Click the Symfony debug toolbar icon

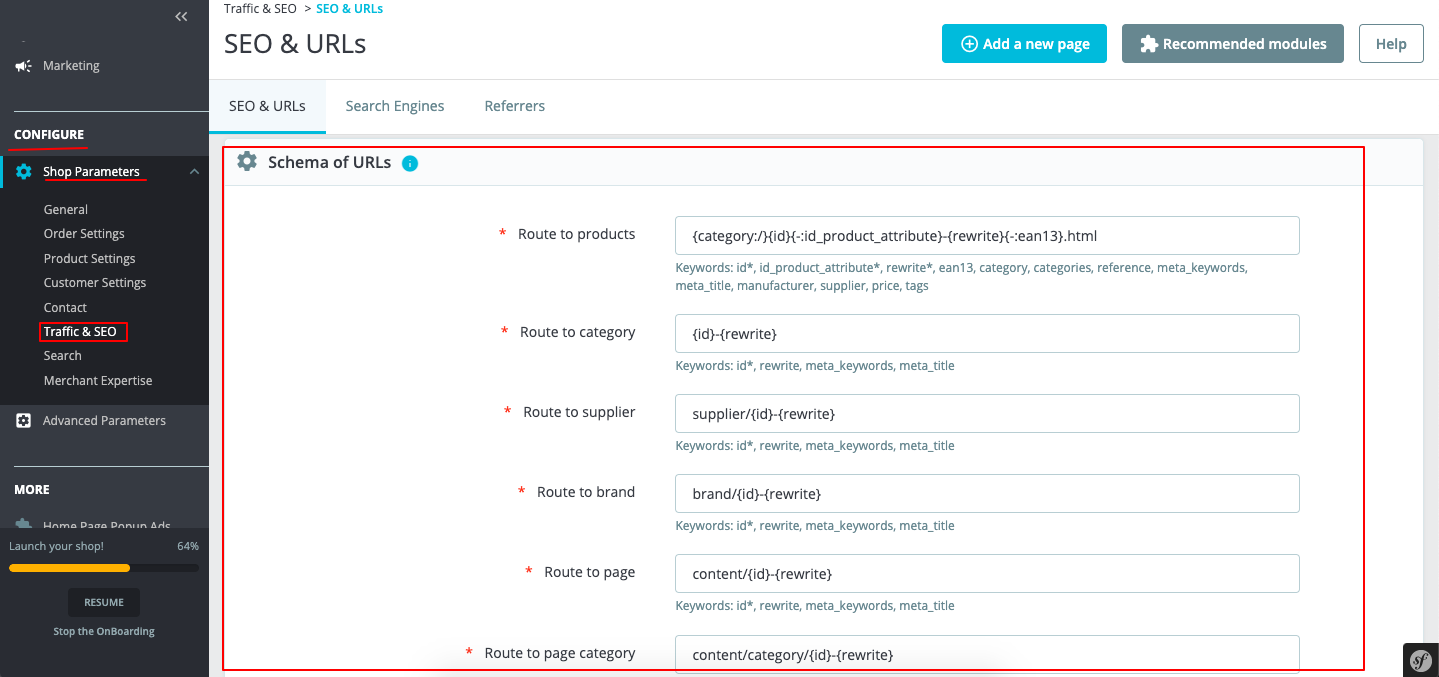[x=1421, y=659]
